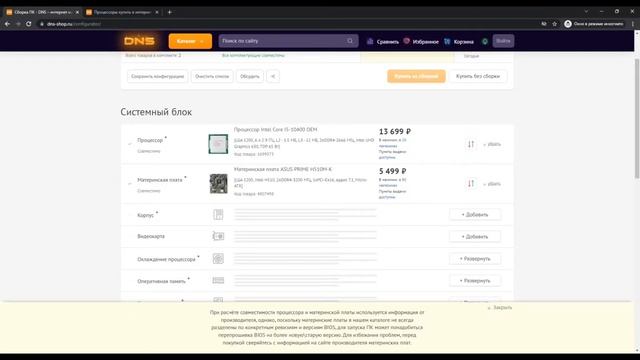Viewport: 640px width, 360px height.
Task: Close the Процессоры browser tab
Action: (x=157, y=12)
